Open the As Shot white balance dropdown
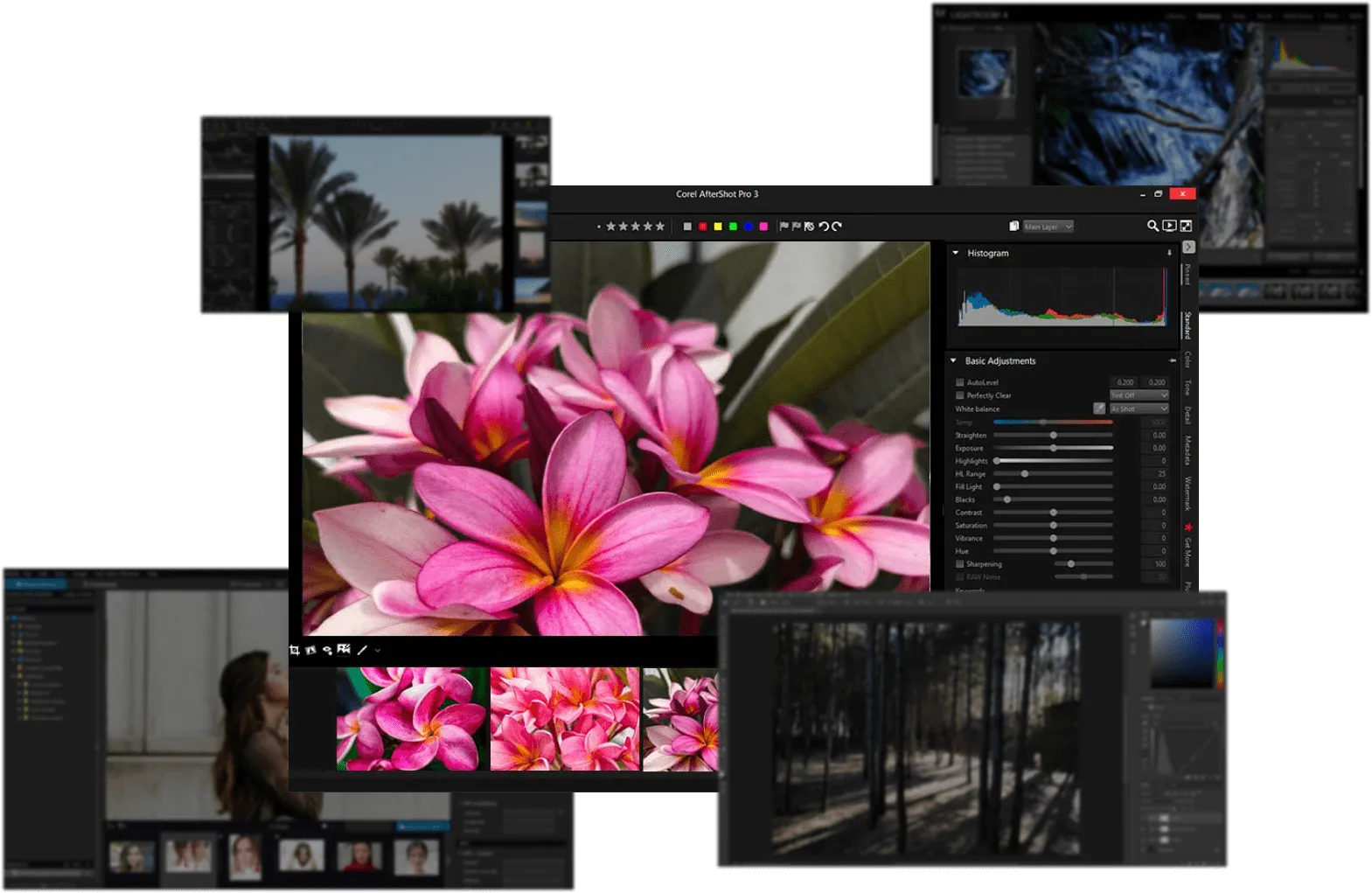Image resolution: width=1372 pixels, height=893 pixels. coord(1139,408)
